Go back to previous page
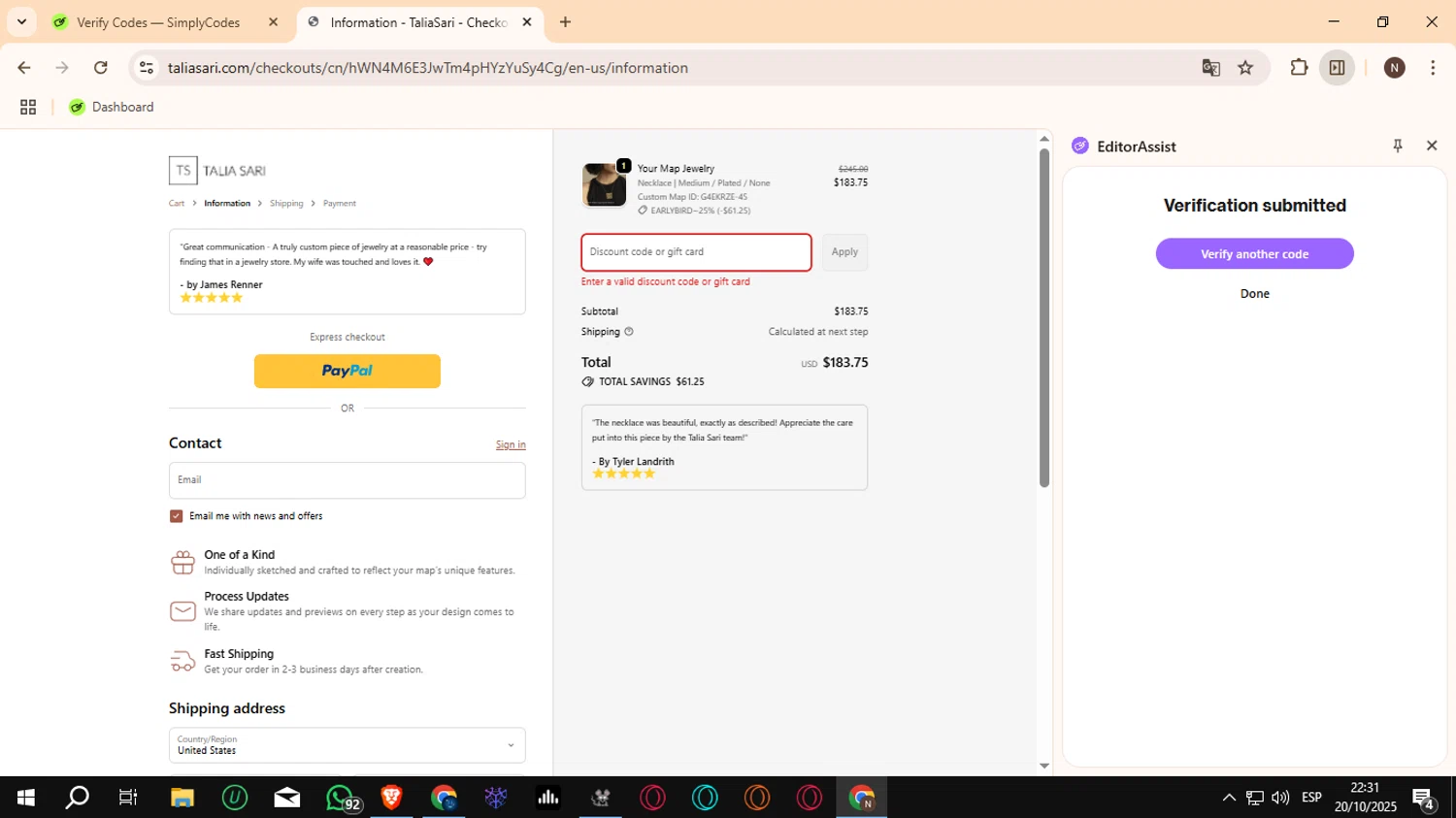This screenshot has width=1456, height=818. tap(24, 68)
